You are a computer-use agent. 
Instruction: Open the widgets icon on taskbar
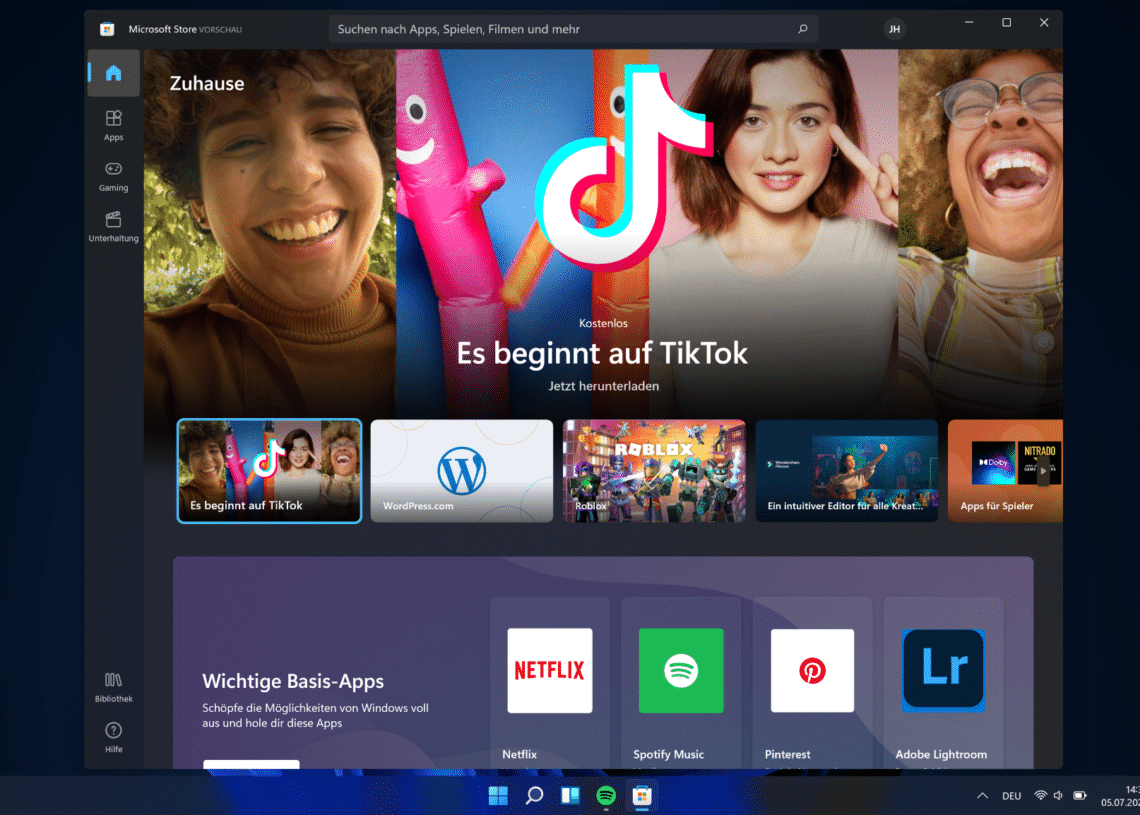(570, 796)
